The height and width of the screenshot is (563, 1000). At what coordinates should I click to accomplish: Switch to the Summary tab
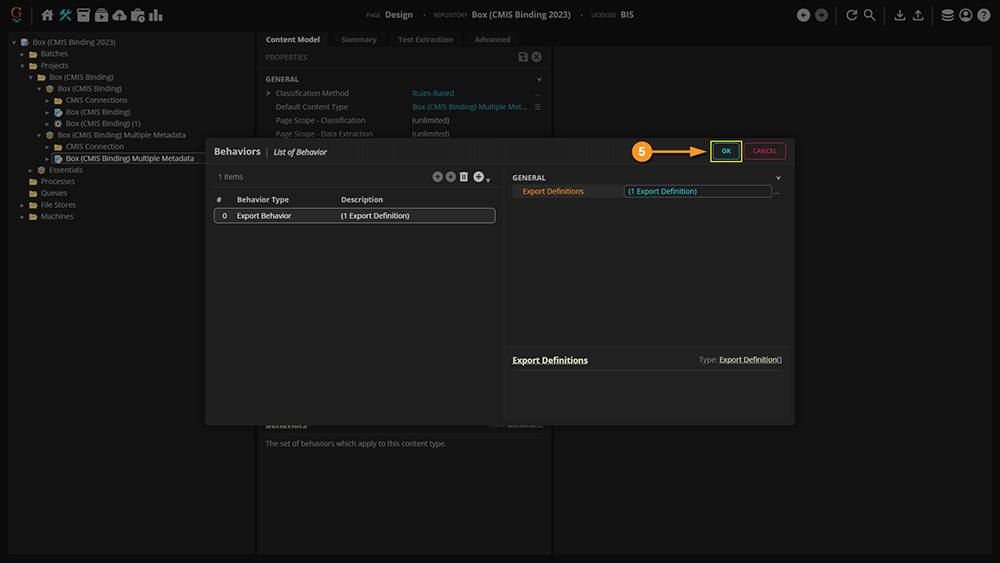[359, 40]
